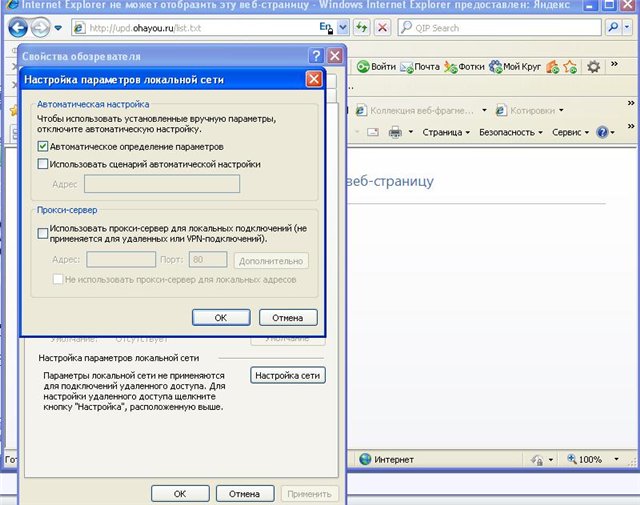Click the gear settings icon in Yandex bar
This screenshot has height=505, width=640.
pyautogui.click(x=593, y=67)
